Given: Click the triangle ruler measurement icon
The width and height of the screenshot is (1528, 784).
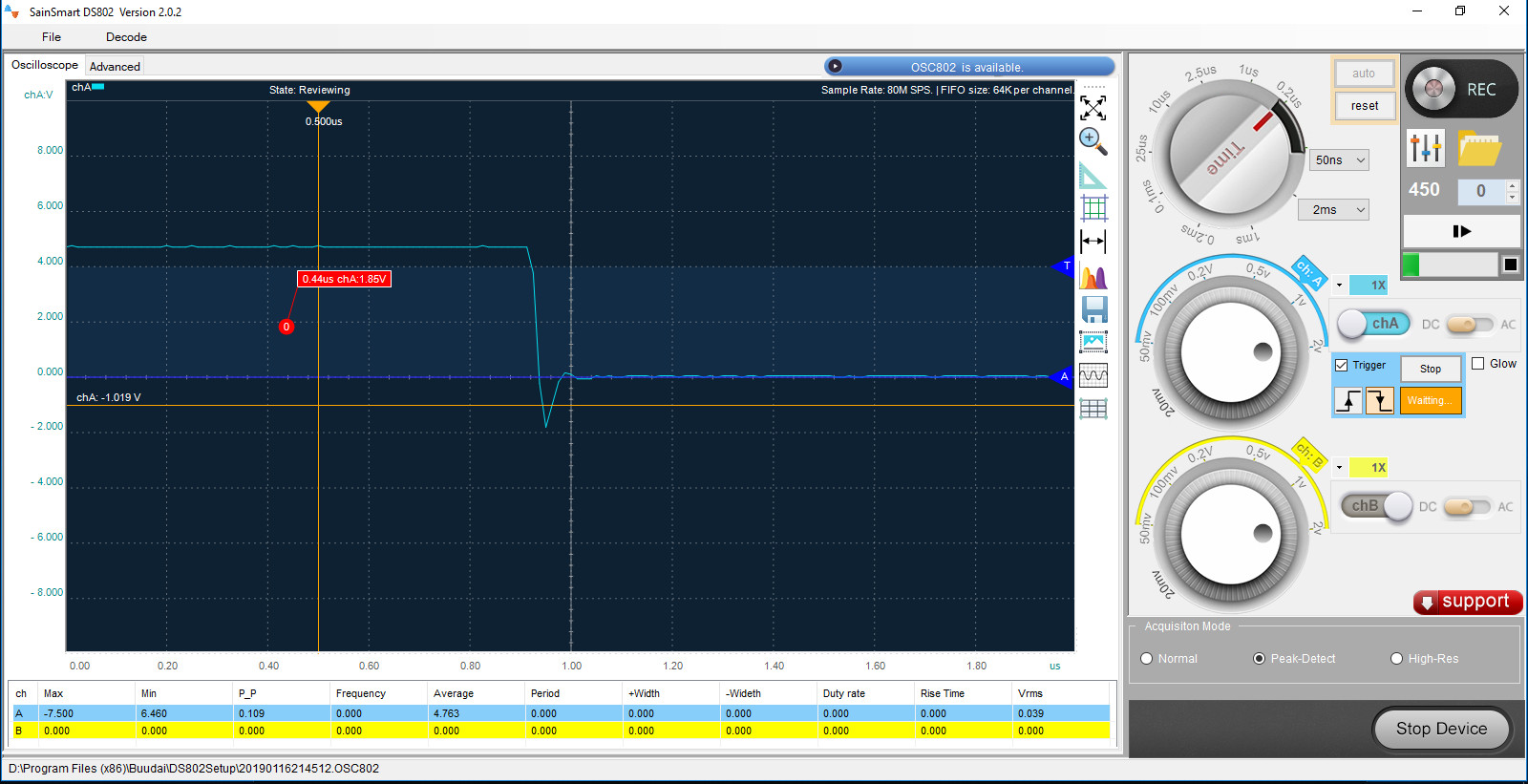Looking at the screenshot, I should (1093, 176).
